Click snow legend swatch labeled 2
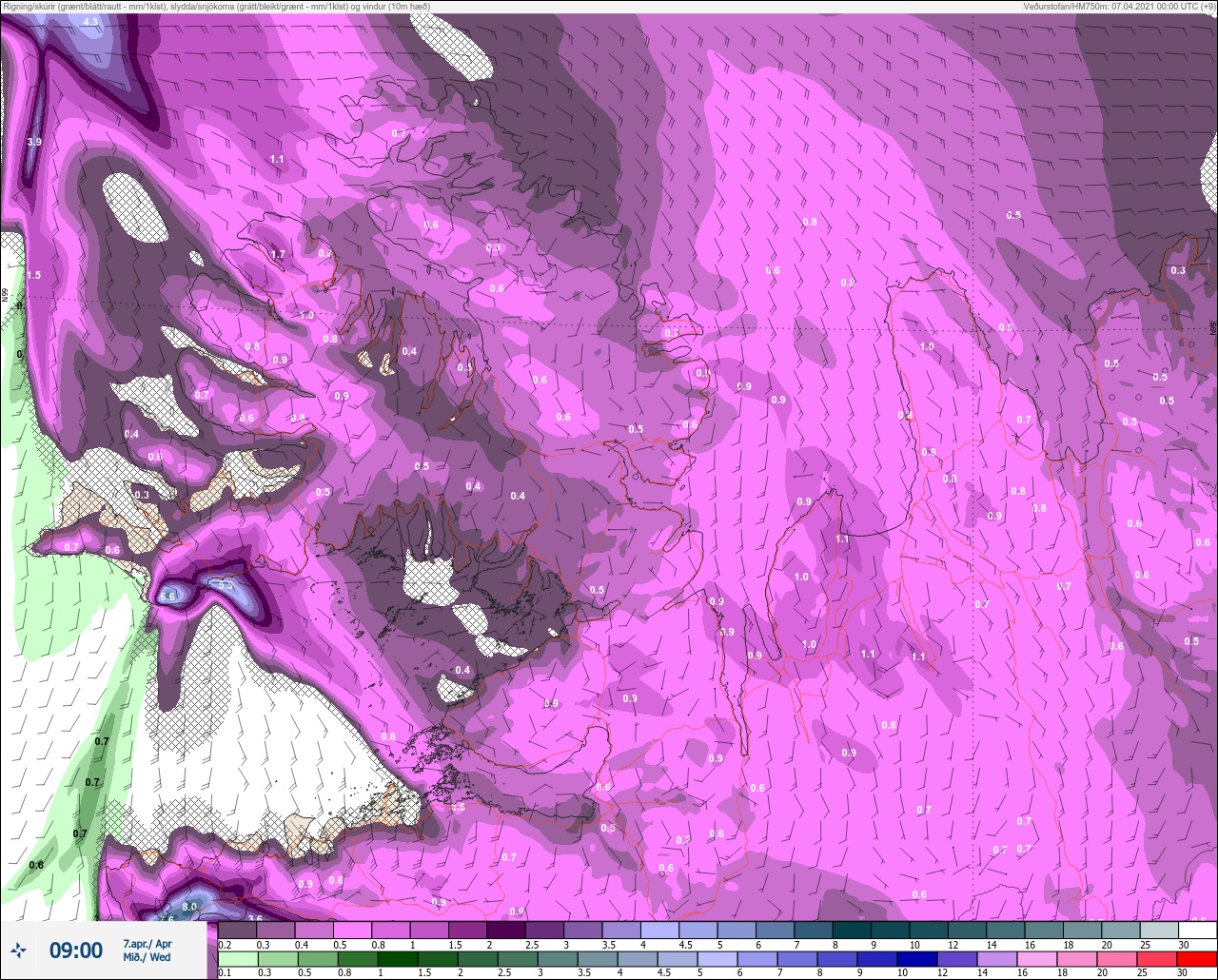1218x980 pixels. pyautogui.click(x=506, y=930)
